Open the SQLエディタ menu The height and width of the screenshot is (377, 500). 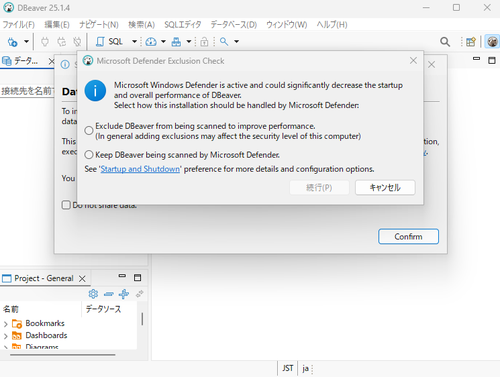click(183, 25)
